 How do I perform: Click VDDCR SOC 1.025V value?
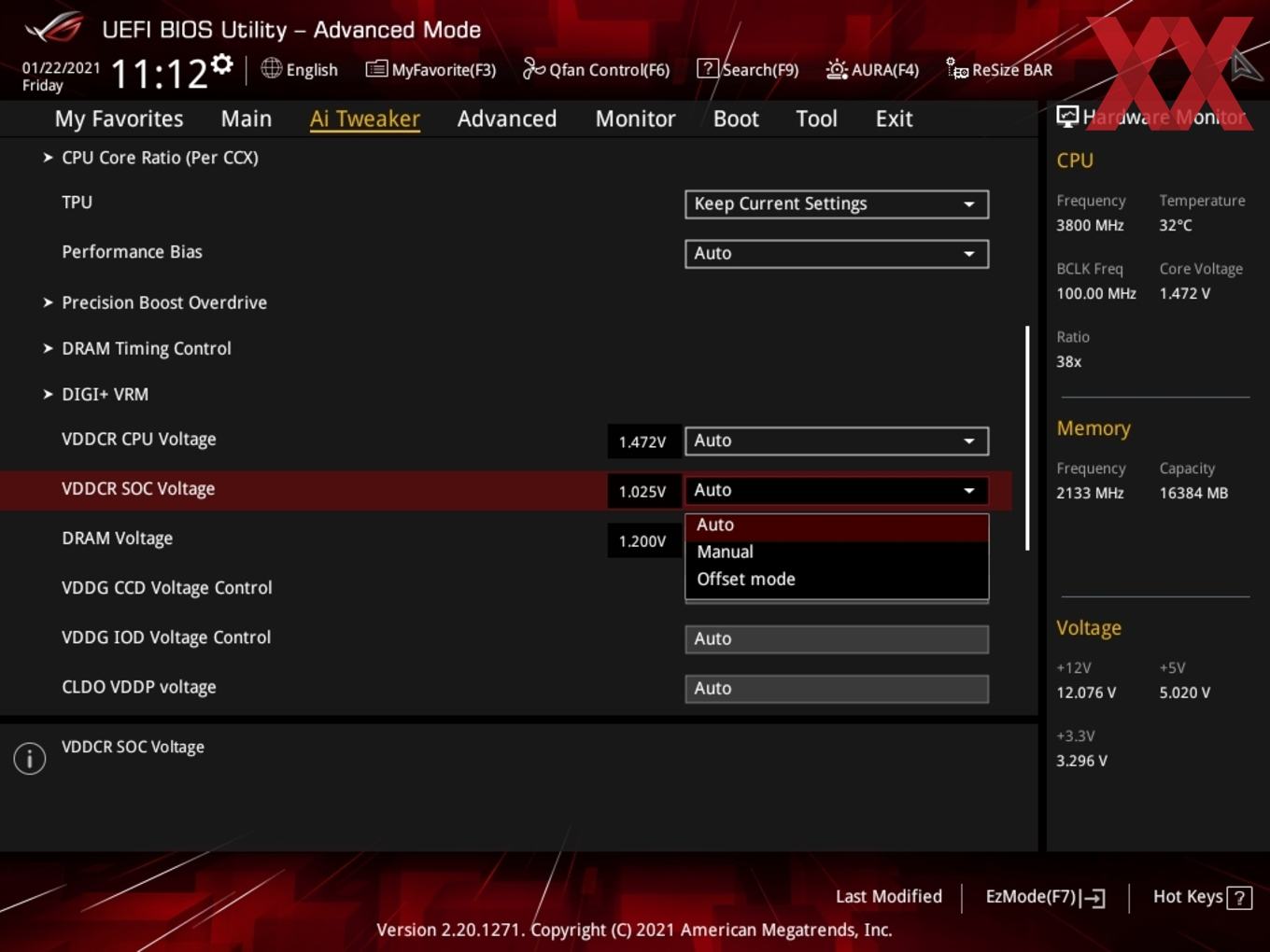(642, 491)
